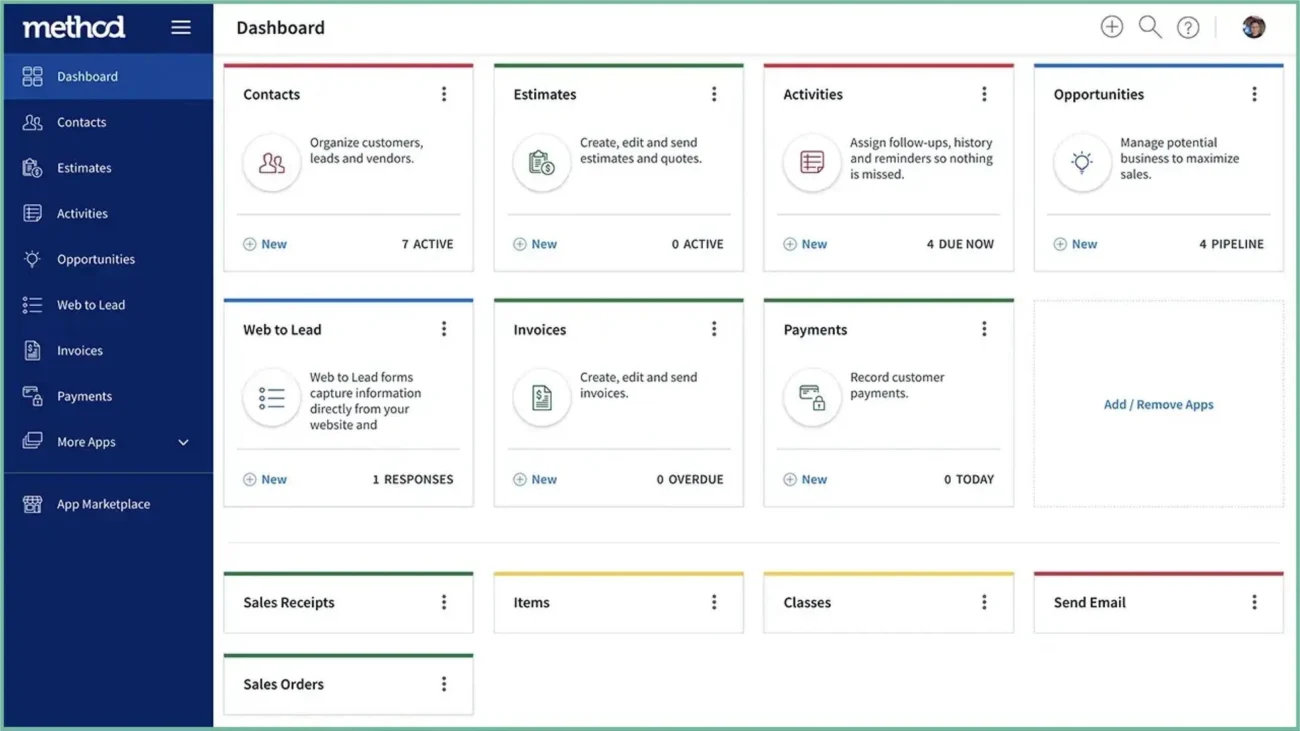Open the three-dot menu on the Invoices card
Image resolution: width=1300 pixels, height=731 pixels.
pos(714,328)
